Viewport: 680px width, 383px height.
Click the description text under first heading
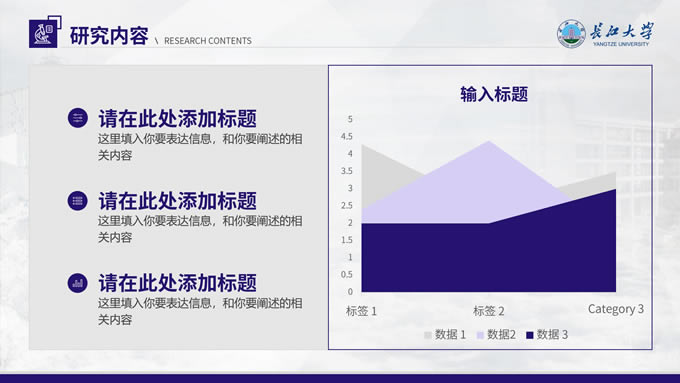pyautogui.click(x=200, y=147)
